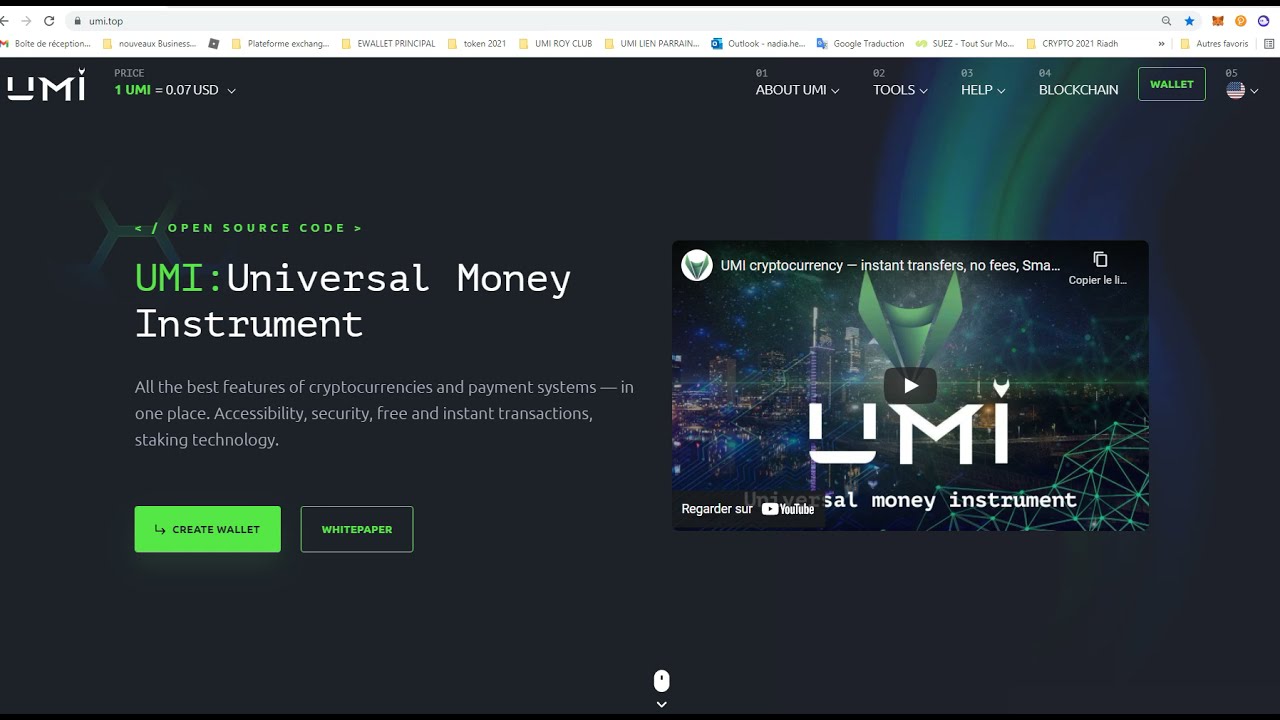This screenshot has width=1280, height=720.
Task: Click the dark square bookmark icon
Action: pyautogui.click(x=214, y=44)
